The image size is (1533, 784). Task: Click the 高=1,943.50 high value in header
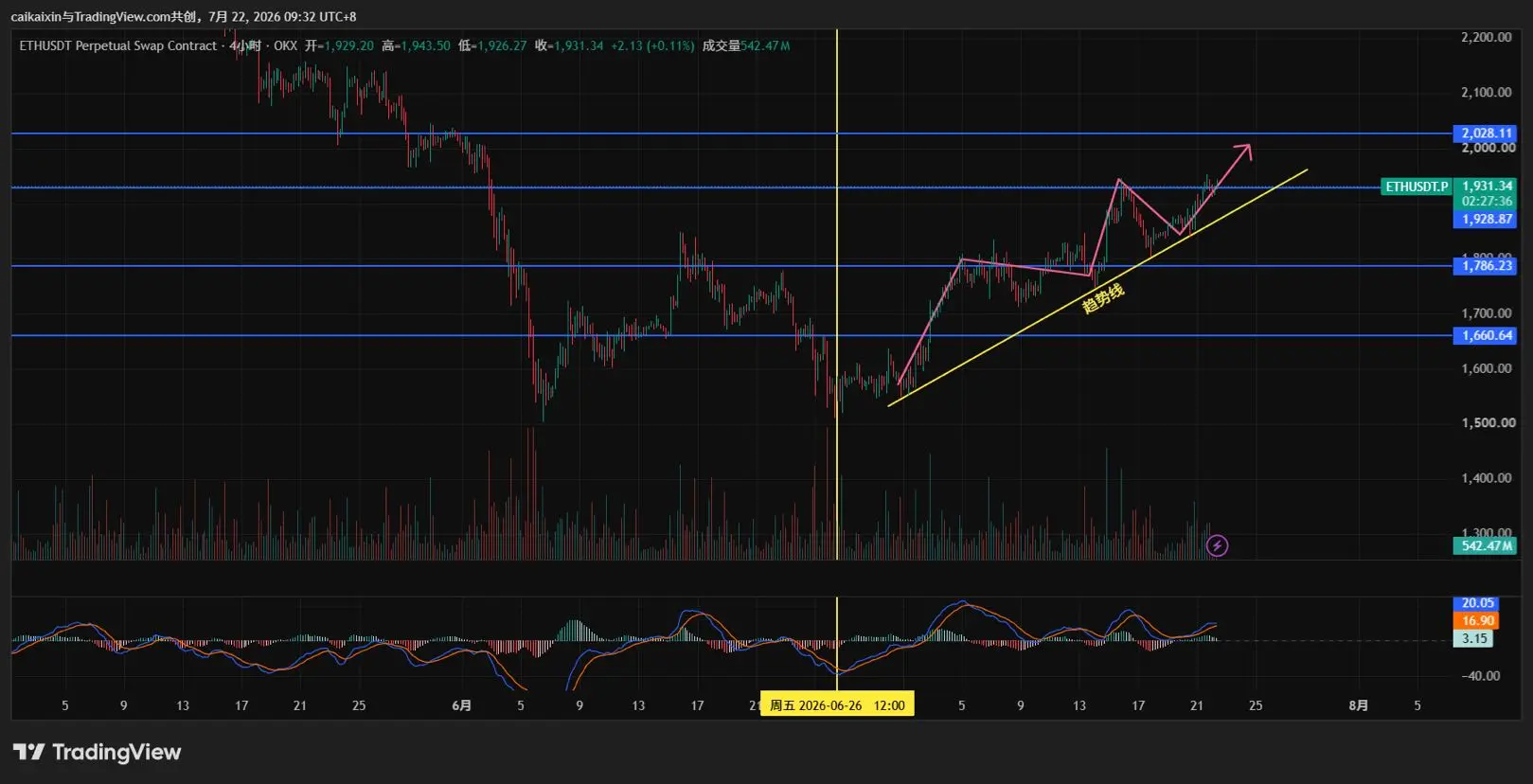(416, 45)
